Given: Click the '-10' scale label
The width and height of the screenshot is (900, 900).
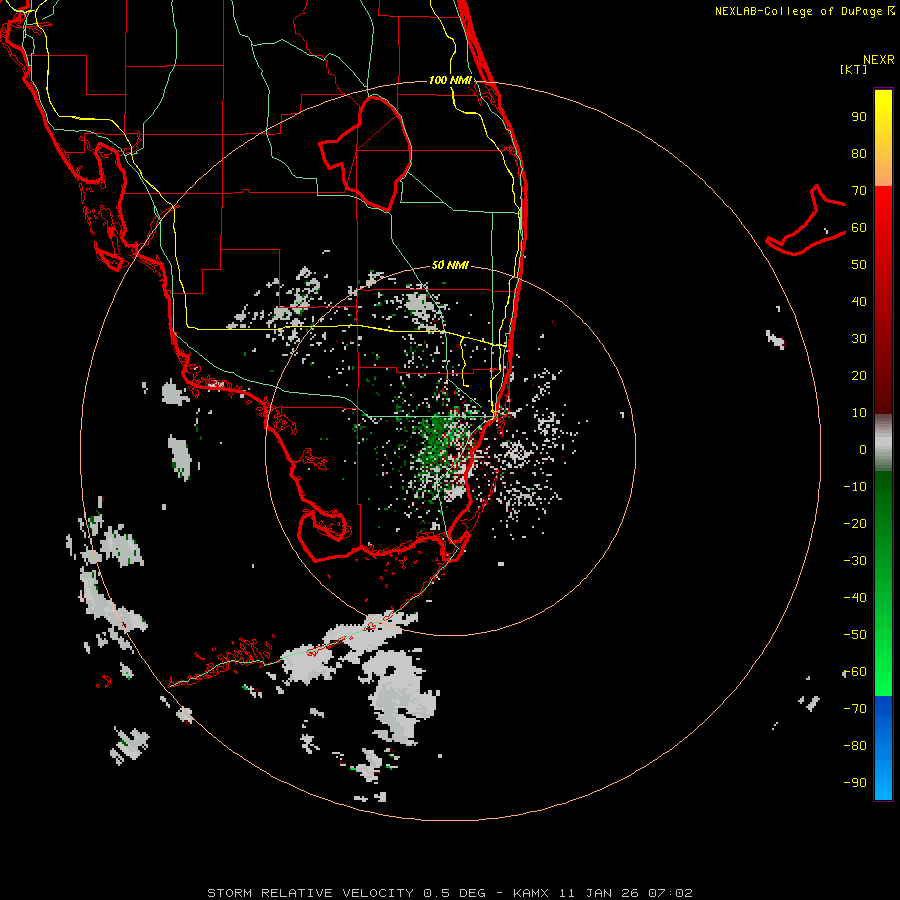Looking at the screenshot, I should pos(855,487).
